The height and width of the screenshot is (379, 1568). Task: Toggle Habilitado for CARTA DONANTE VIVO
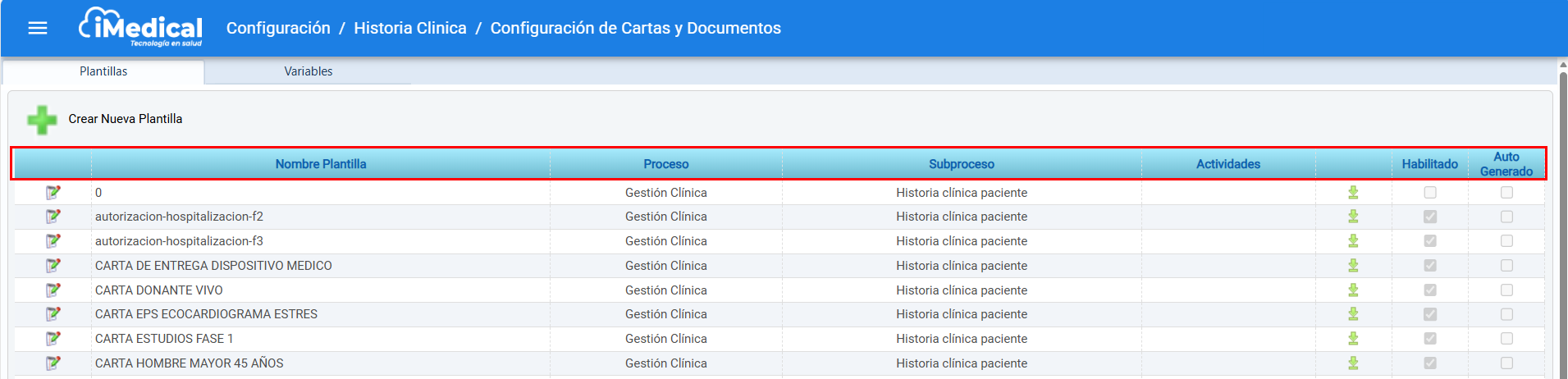1430,290
